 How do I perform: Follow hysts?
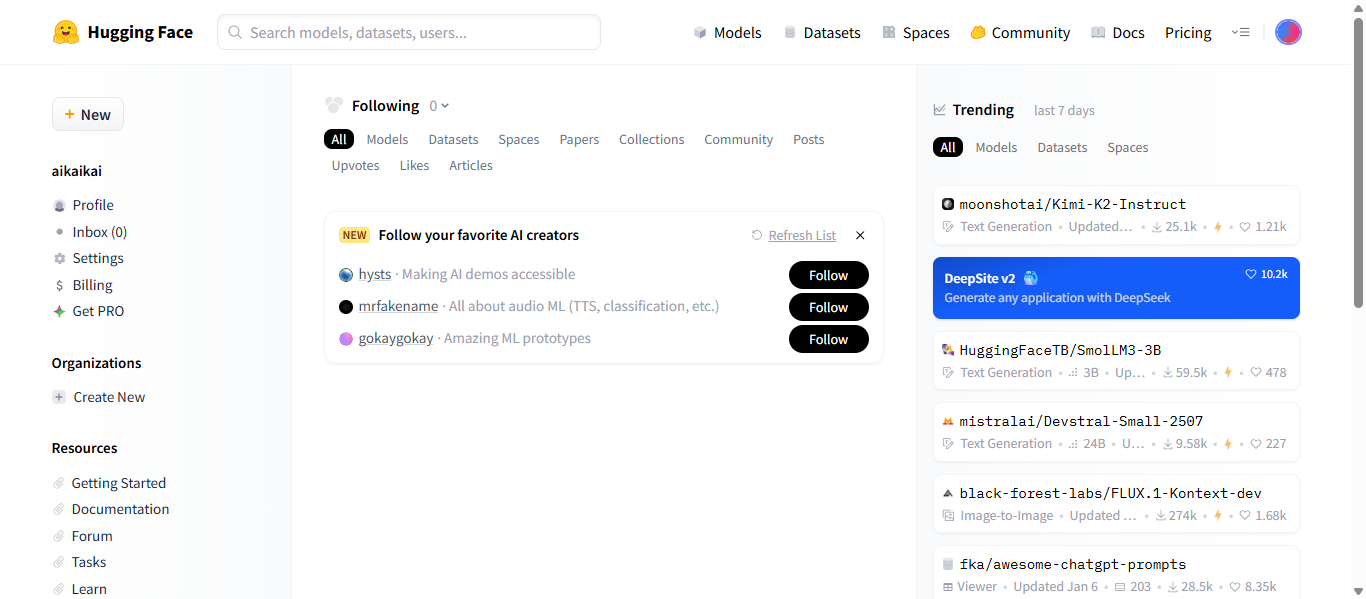click(x=828, y=275)
